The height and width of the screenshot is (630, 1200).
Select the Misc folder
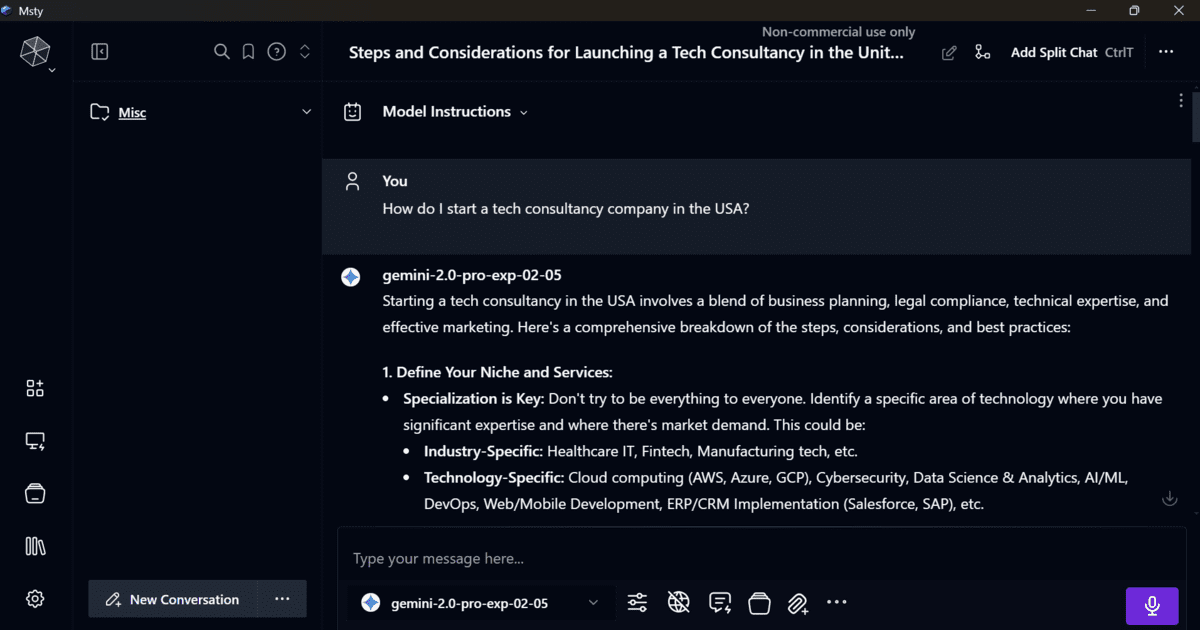tap(132, 113)
